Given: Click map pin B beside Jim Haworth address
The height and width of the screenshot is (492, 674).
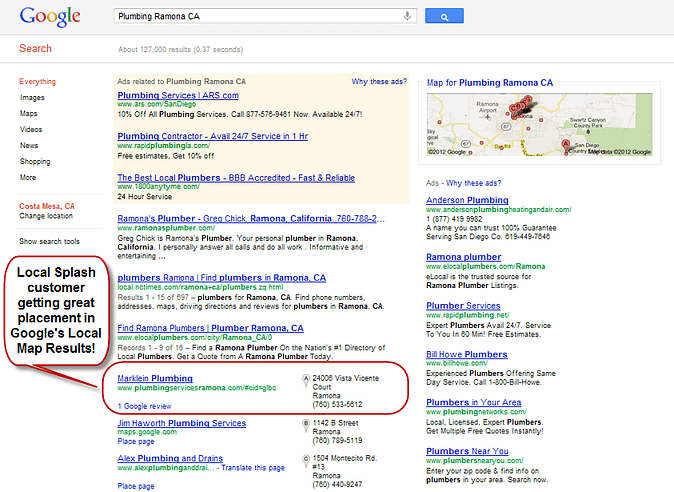Looking at the screenshot, I should [306, 425].
